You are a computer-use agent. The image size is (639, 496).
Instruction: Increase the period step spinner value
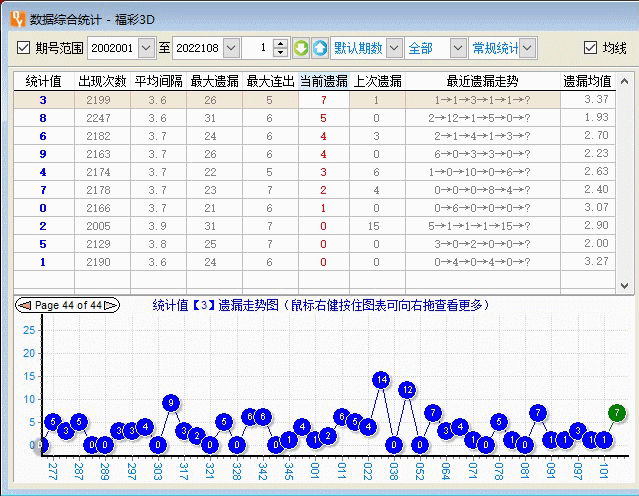click(x=280, y=43)
